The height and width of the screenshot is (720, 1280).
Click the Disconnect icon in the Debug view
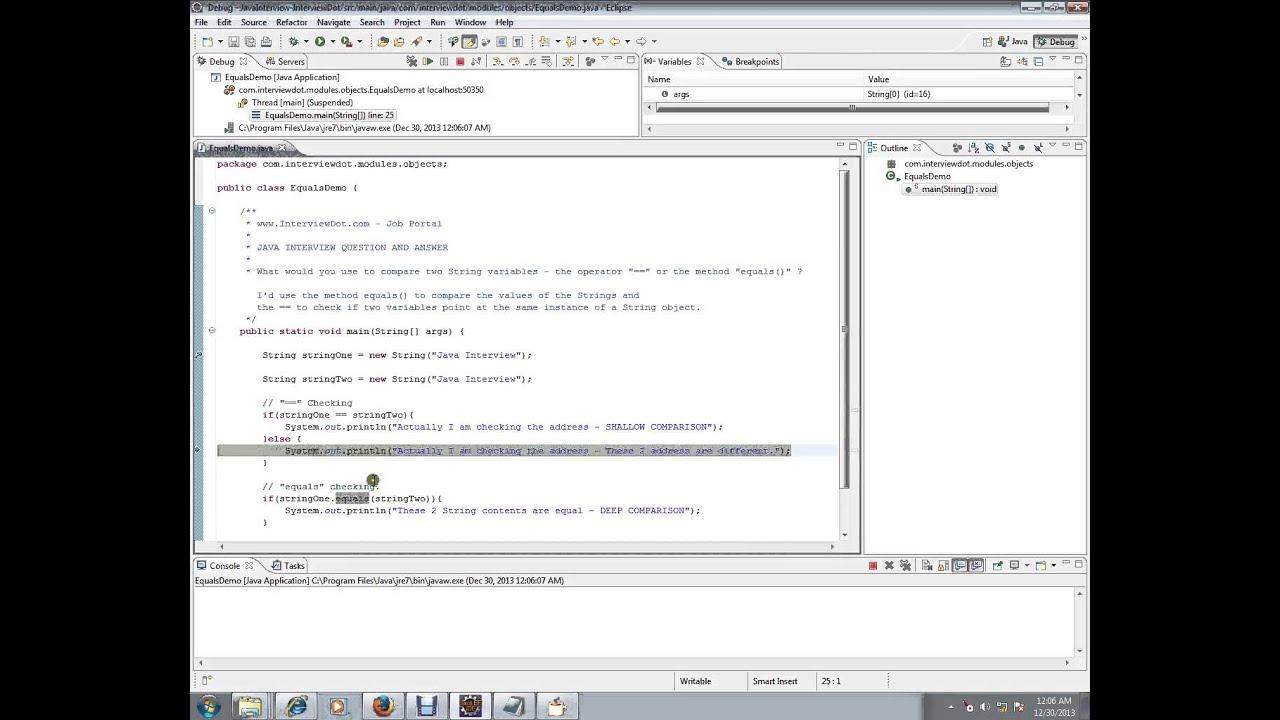pyautogui.click(x=476, y=61)
